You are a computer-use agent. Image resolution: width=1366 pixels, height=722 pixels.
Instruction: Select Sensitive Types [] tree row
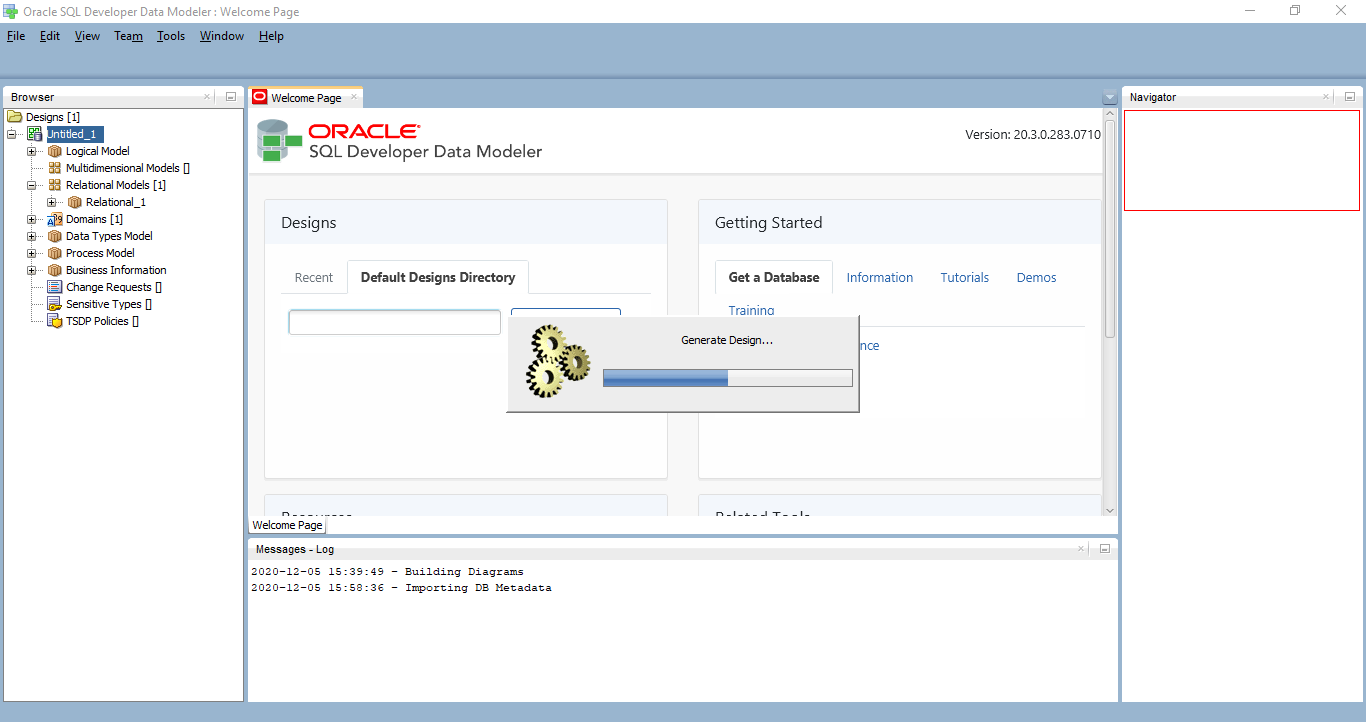pos(108,304)
